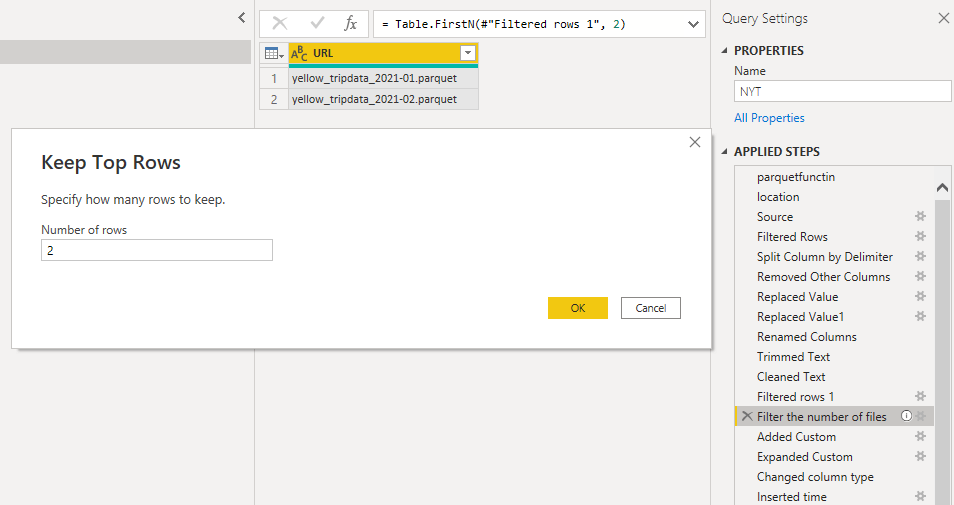The width and height of the screenshot is (954, 505).
Task: Open gear settings for Split Column by Delimiter
Action: pyautogui.click(x=921, y=257)
